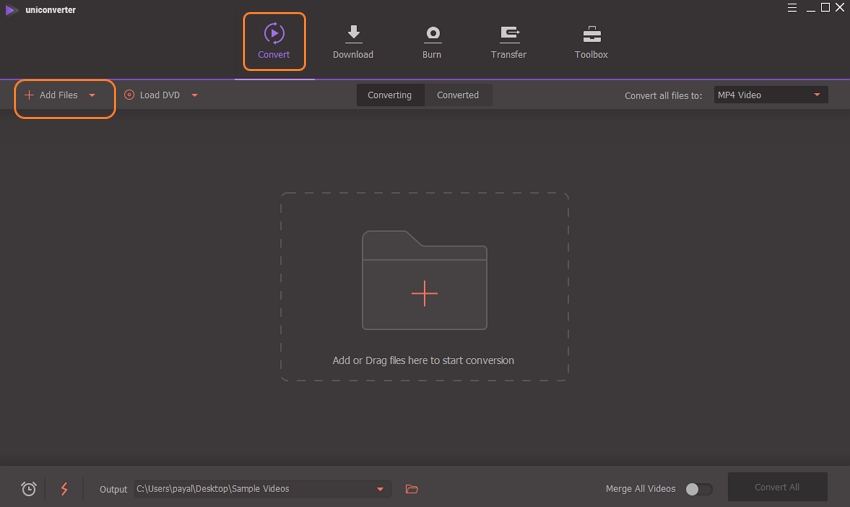Open the output folder icon

(x=412, y=489)
